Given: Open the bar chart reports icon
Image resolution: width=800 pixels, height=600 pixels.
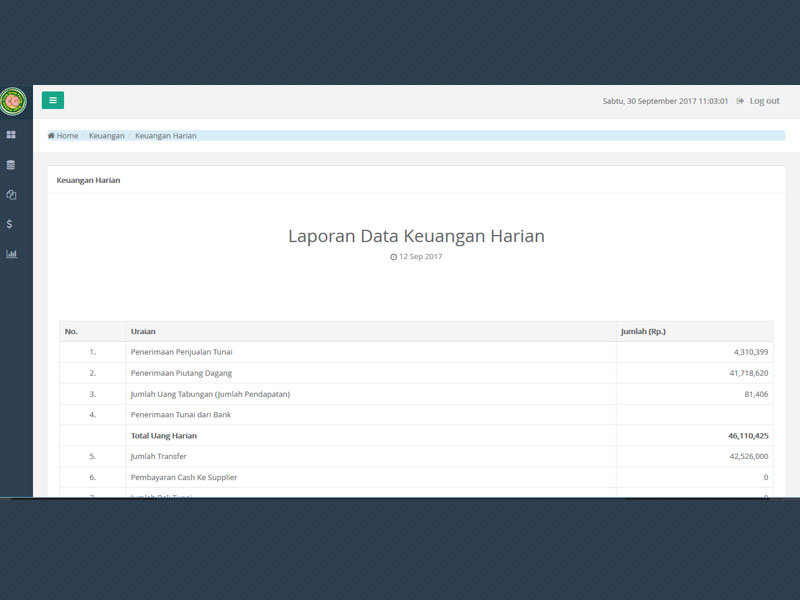Looking at the screenshot, I should tap(11, 254).
